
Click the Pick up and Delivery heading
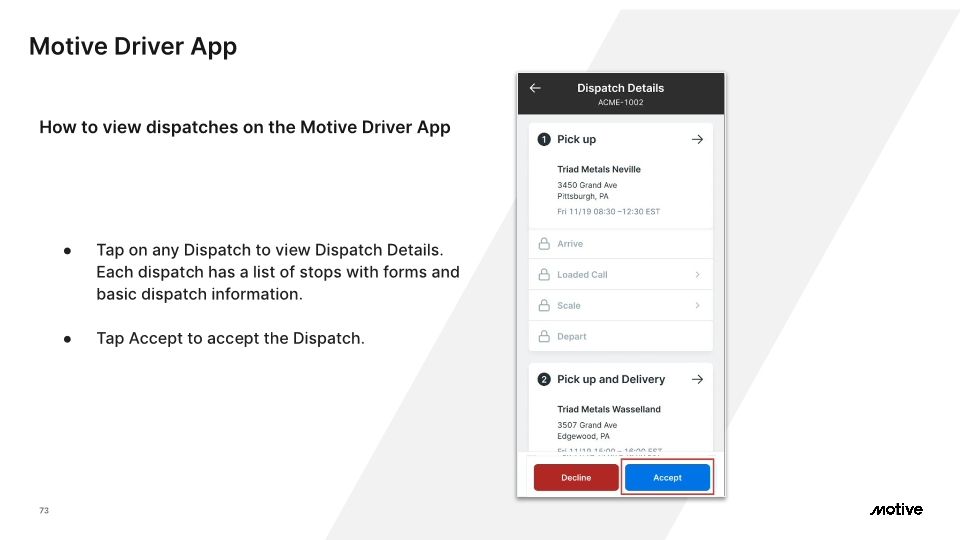[x=611, y=380]
